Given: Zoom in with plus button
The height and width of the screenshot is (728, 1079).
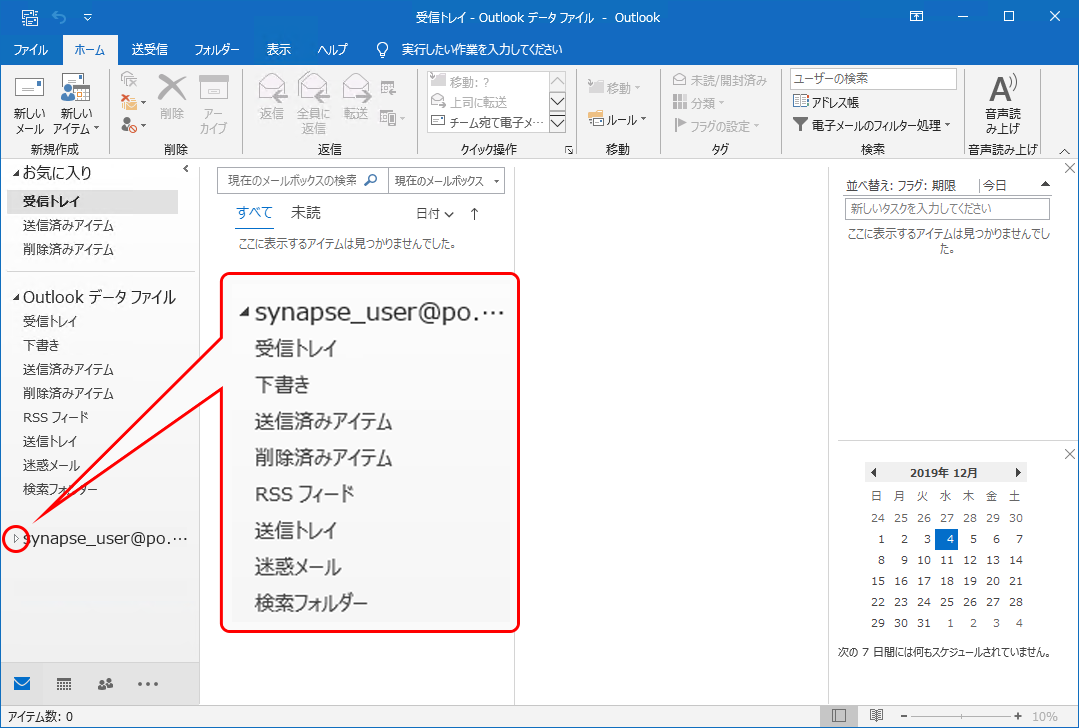Looking at the screenshot, I should pyautogui.click(x=1018, y=716).
